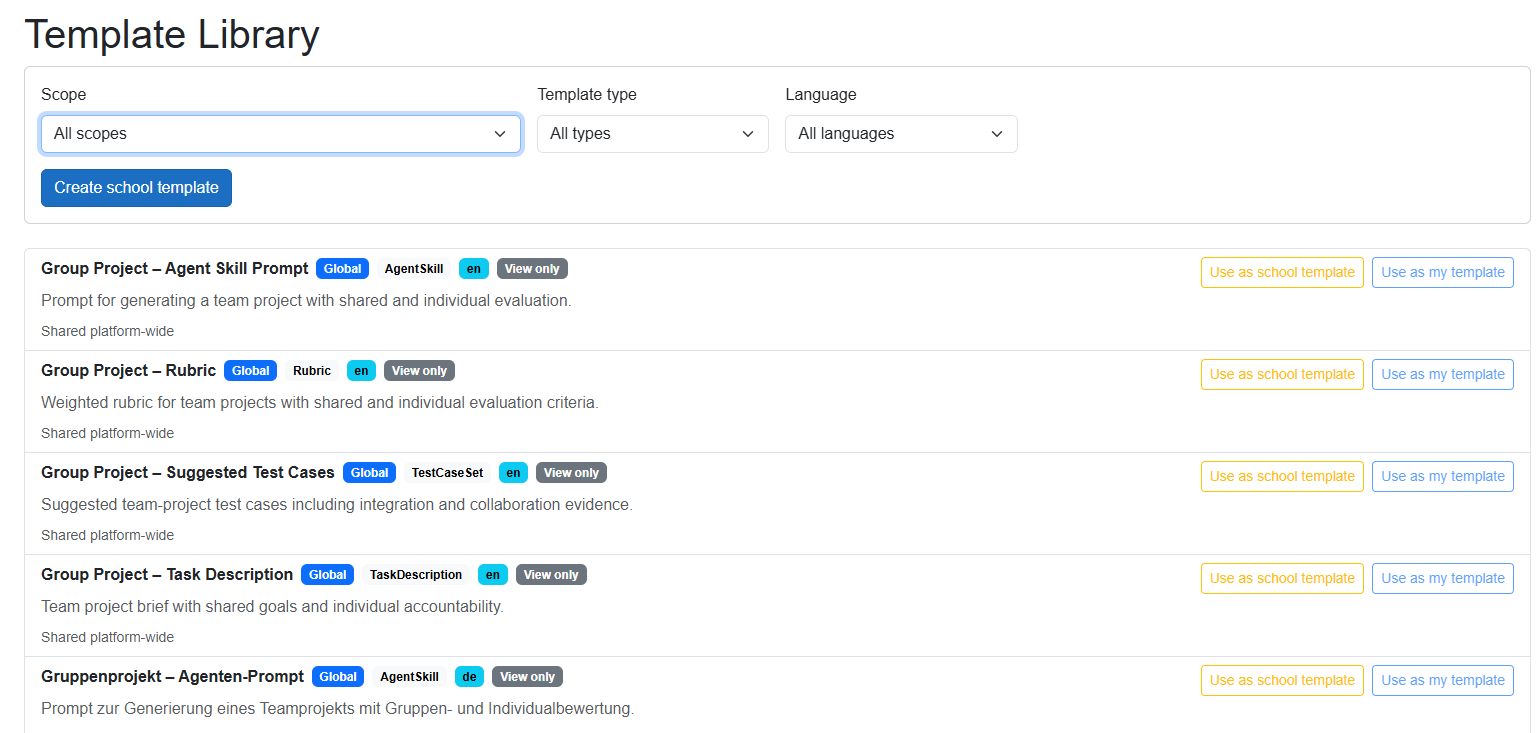Click the en badge on Agent Skill Prompt row
The image size is (1540, 733).
tap(474, 269)
